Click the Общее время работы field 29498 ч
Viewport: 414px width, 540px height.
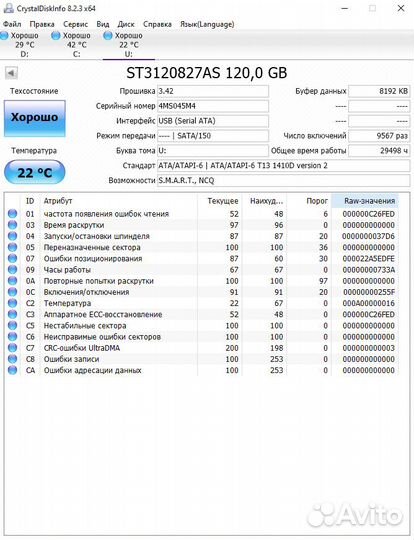click(x=379, y=150)
